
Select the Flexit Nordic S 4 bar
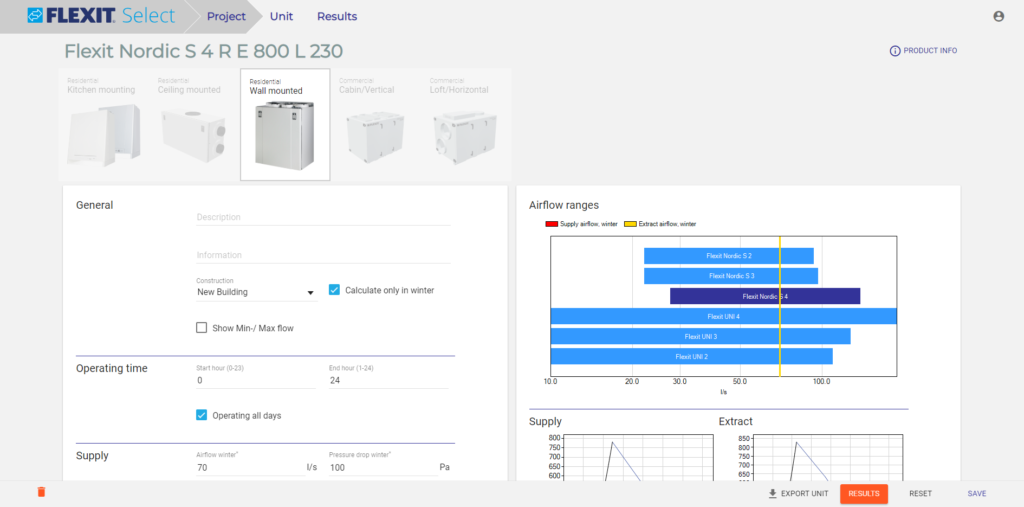pyautogui.click(x=765, y=296)
